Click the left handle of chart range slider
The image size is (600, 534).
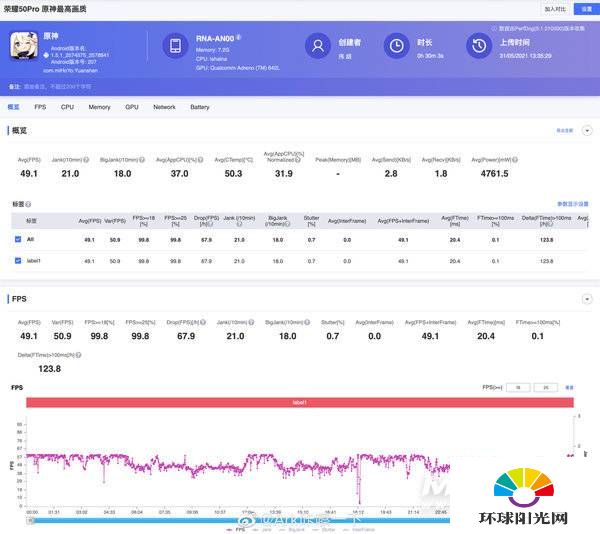[30, 520]
